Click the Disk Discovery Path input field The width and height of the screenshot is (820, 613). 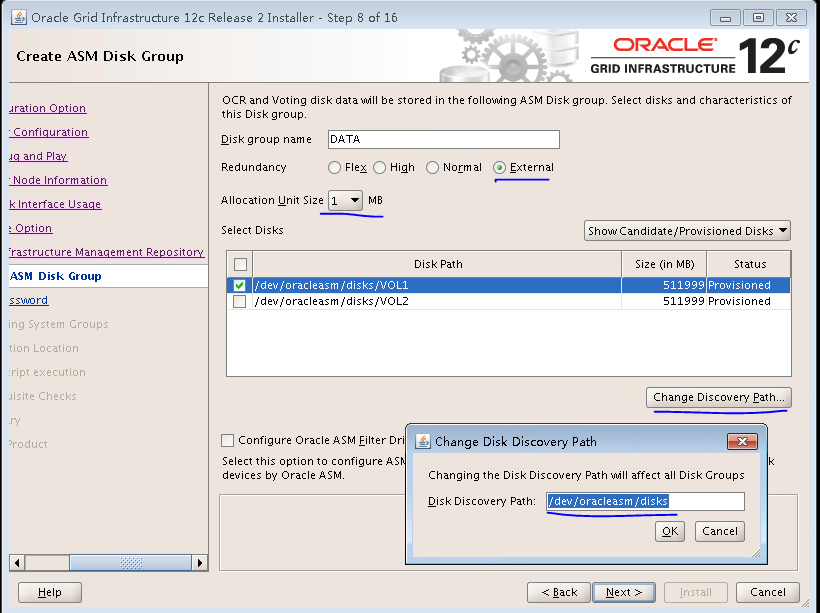click(645, 501)
